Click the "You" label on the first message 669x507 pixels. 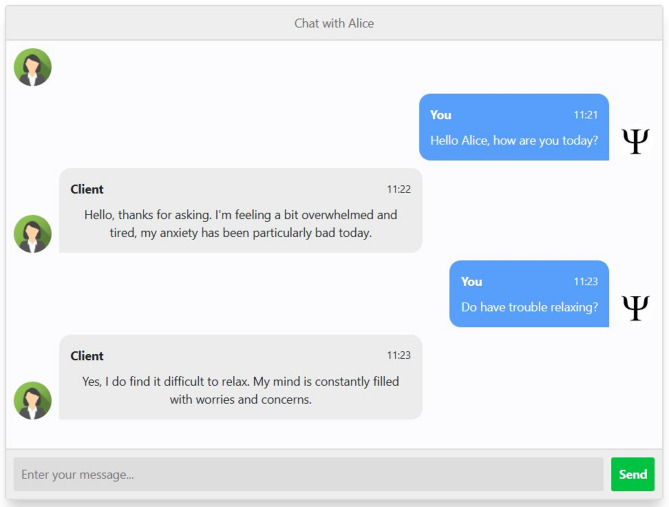point(441,115)
